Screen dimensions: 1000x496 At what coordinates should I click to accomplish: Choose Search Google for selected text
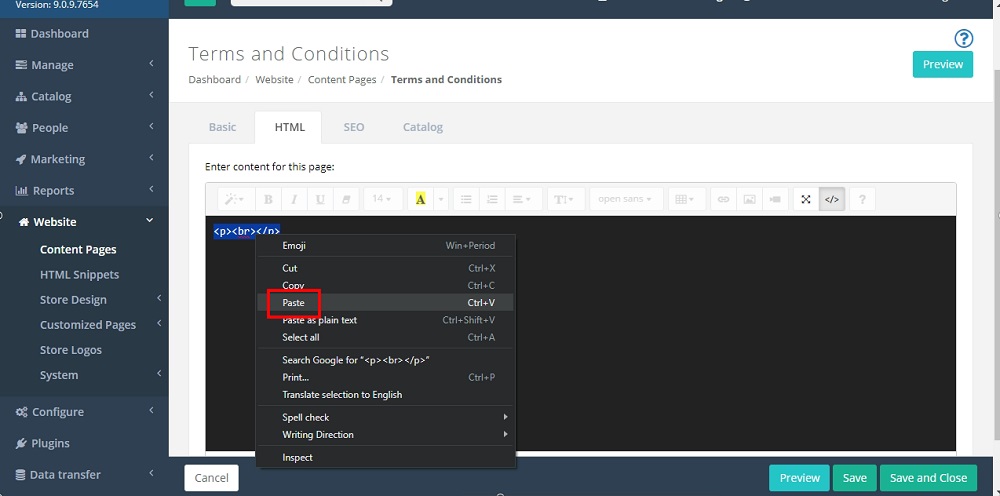tap(386, 360)
